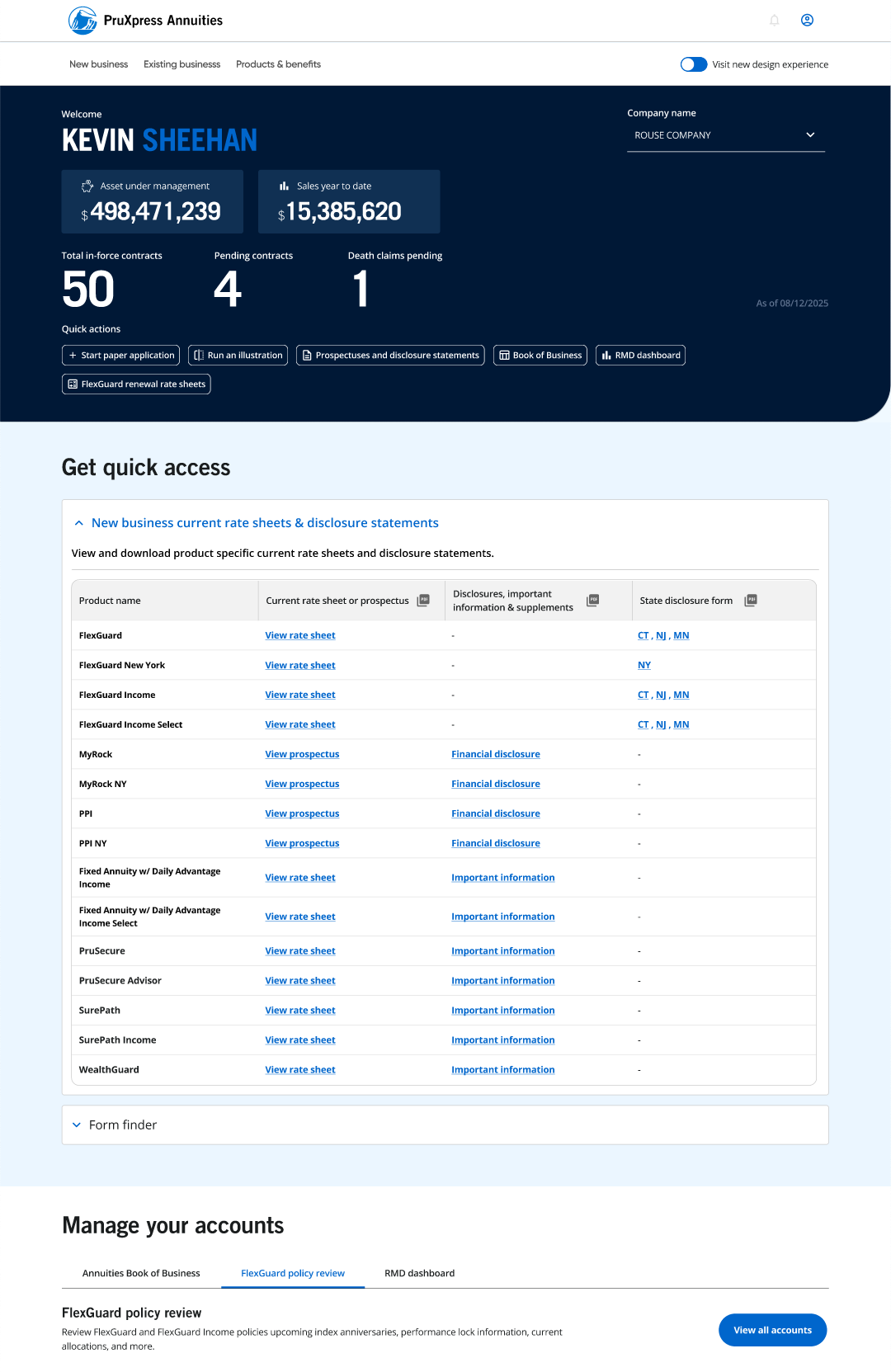Viewport: 891px width, 1372px height.
Task: Click the View all accounts button
Action: [772, 1330]
